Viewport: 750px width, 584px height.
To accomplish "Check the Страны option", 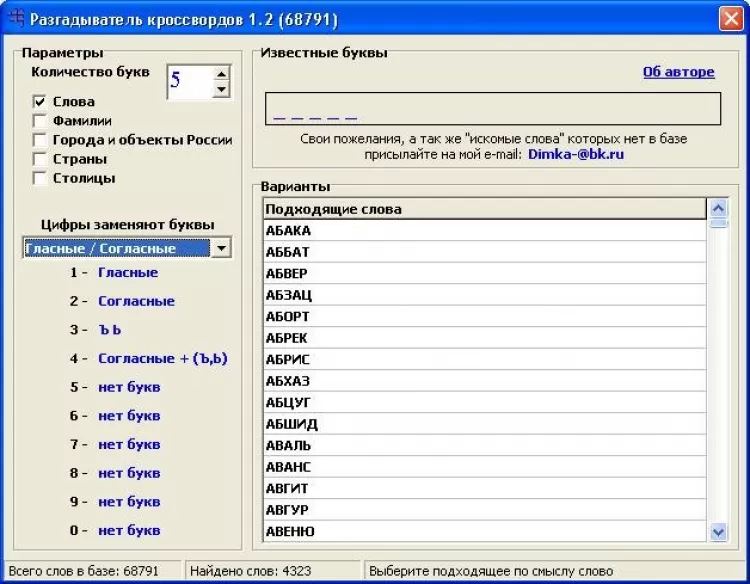I will pos(40,159).
